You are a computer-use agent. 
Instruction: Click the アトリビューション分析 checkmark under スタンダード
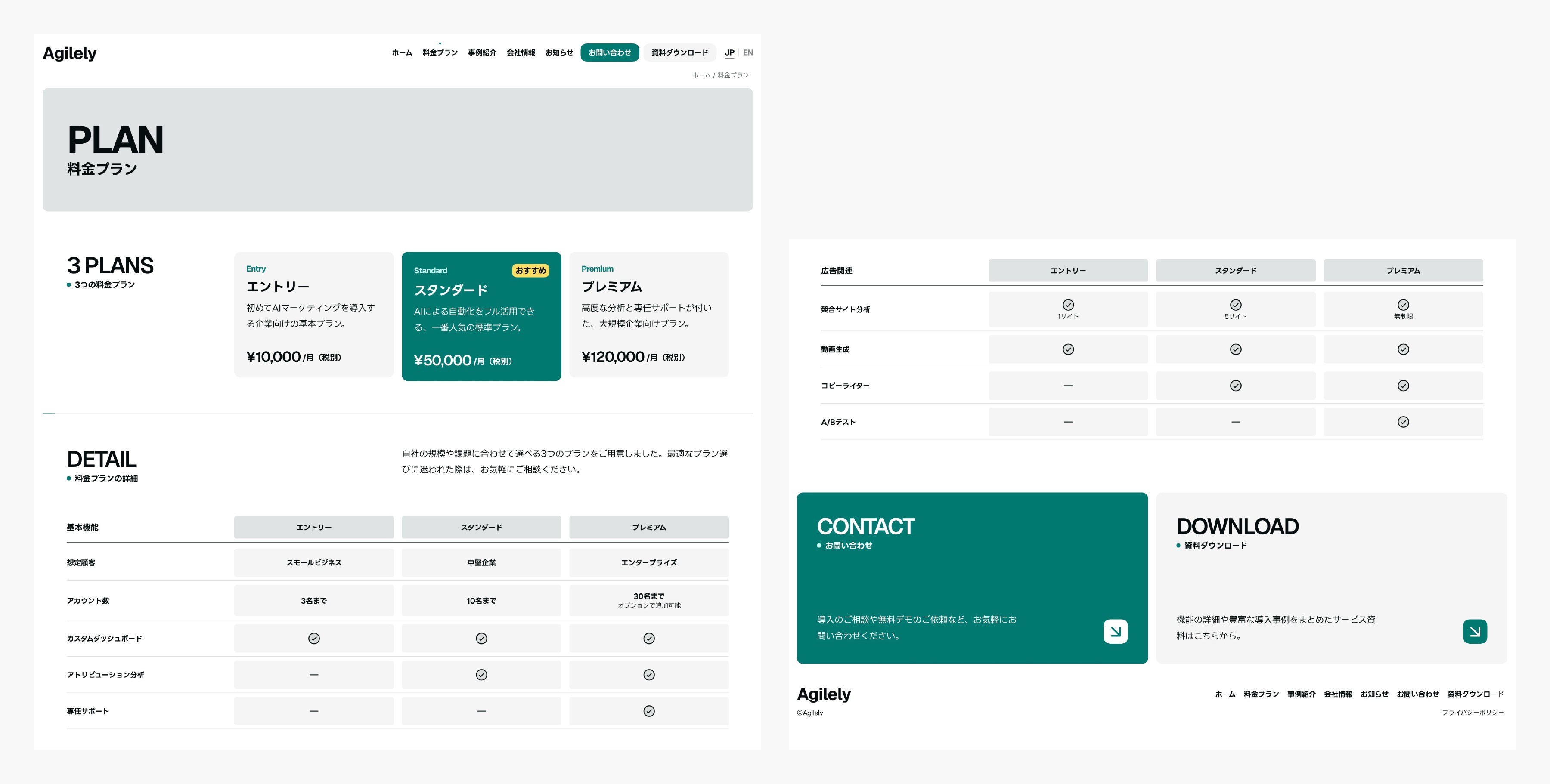pos(481,675)
